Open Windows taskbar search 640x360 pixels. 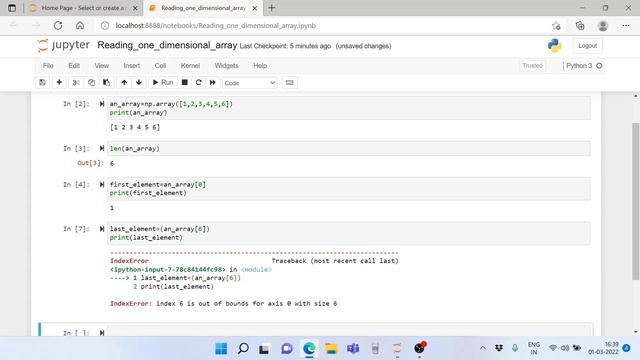(x=243, y=349)
